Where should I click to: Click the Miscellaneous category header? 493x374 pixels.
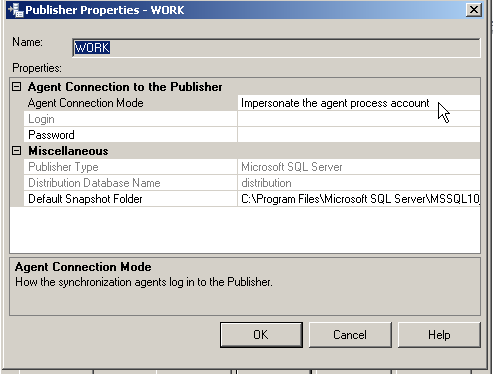point(68,151)
